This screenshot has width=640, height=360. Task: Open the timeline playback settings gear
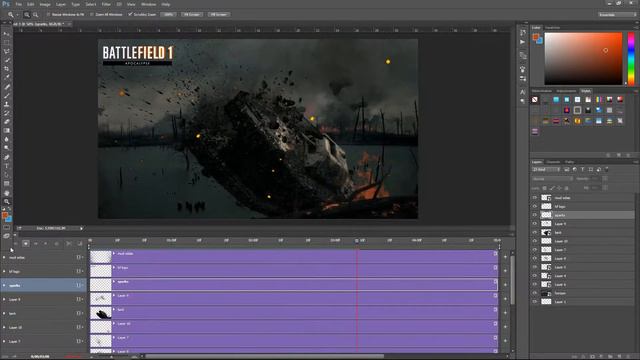[57, 244]
